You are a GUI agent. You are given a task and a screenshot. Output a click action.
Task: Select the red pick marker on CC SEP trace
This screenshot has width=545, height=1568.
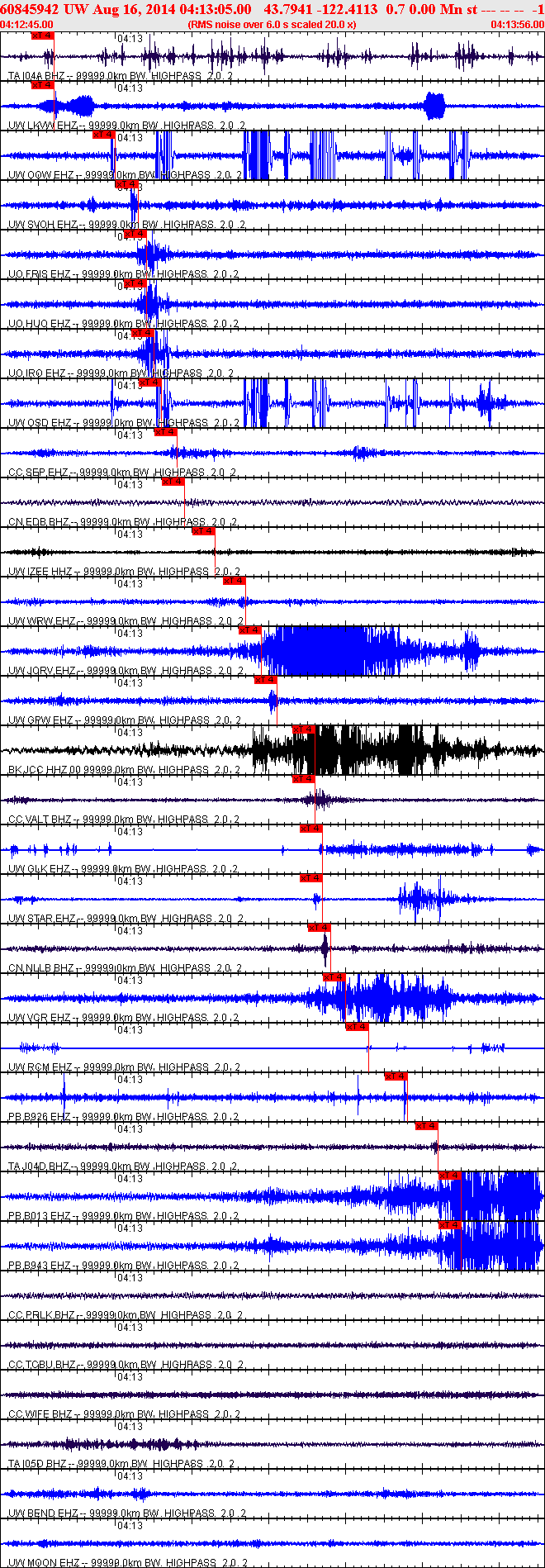165,431
